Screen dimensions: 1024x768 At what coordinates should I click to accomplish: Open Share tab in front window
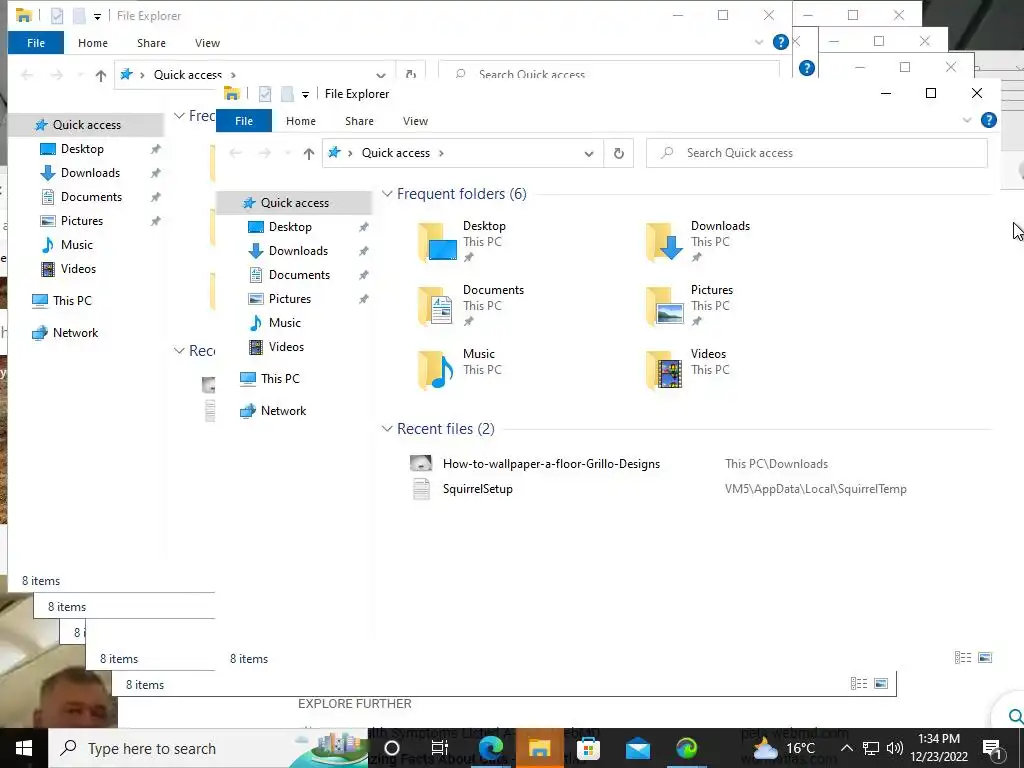(x=359, y=121)
